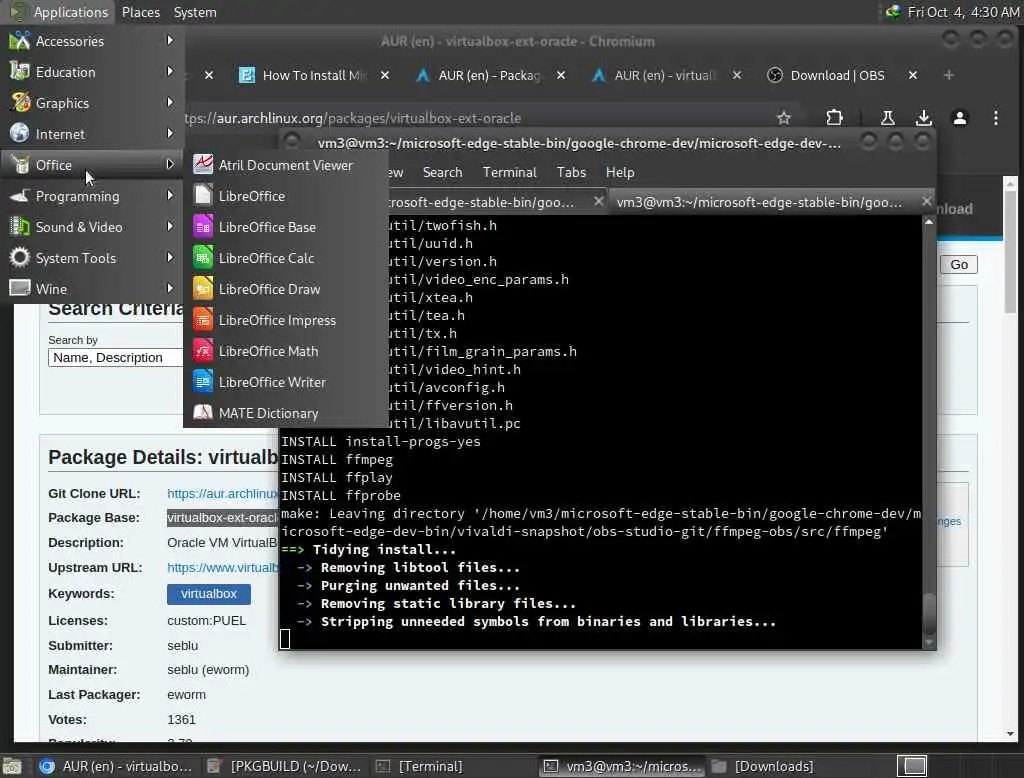Expand the Internet category

pos(92,134)
